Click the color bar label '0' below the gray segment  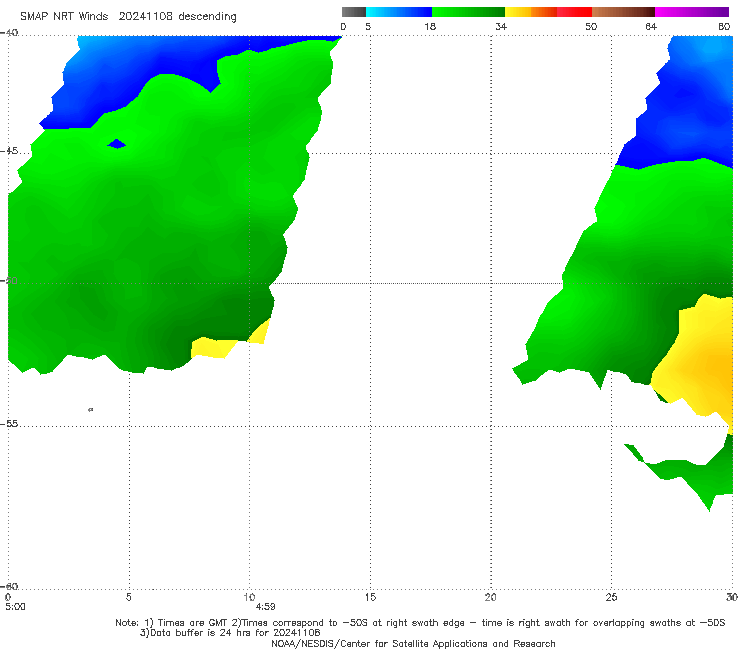point(343,27)
